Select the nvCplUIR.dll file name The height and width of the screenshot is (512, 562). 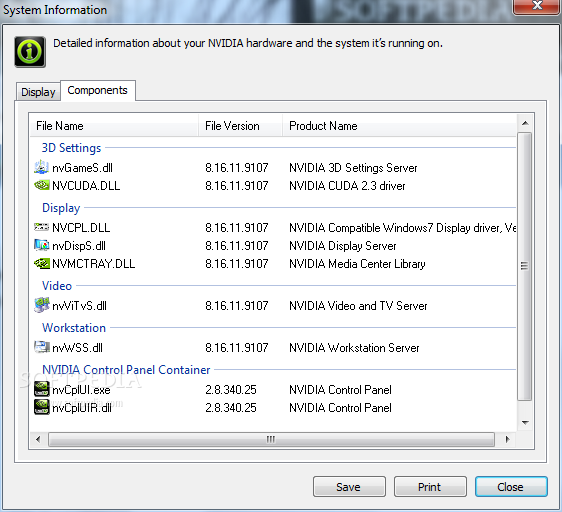82,408
